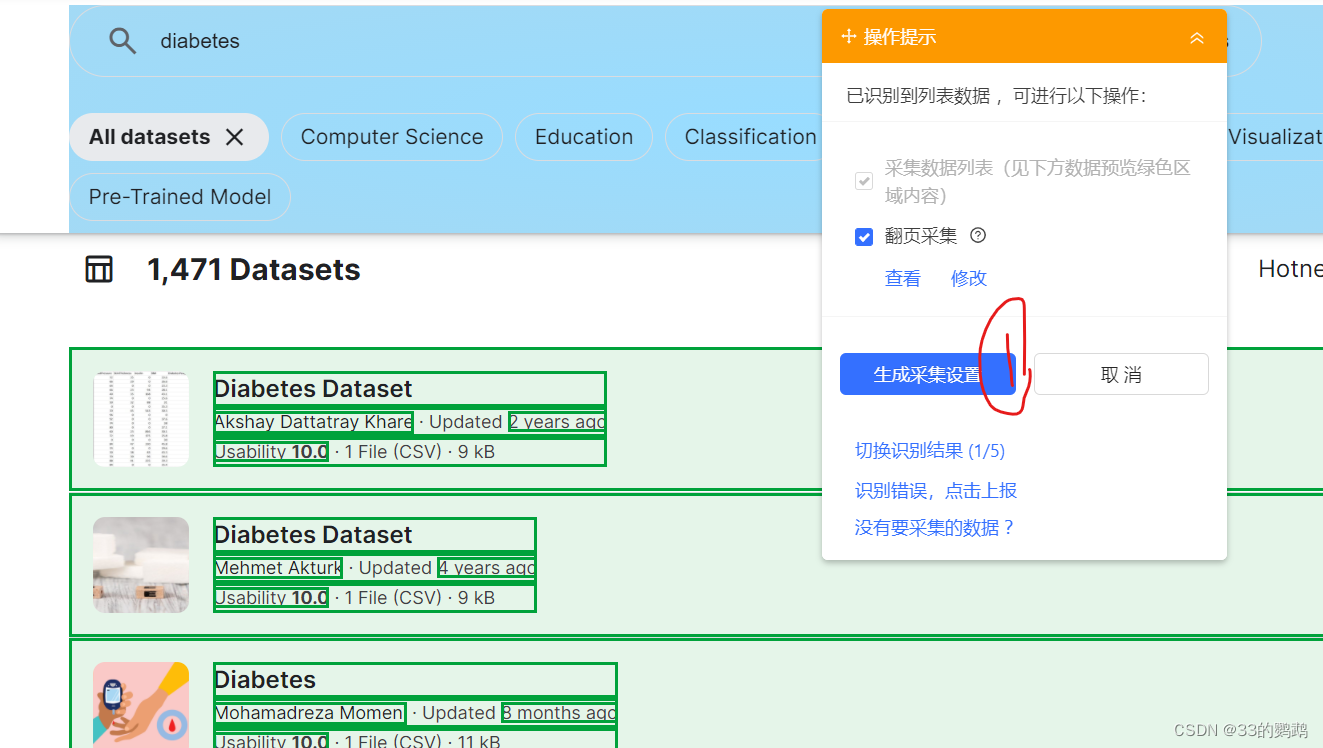This screenshot has width=1323, height=748.
Task: Open the Mehmet Akturk dataset thumbnail
Action: point(141,565)
